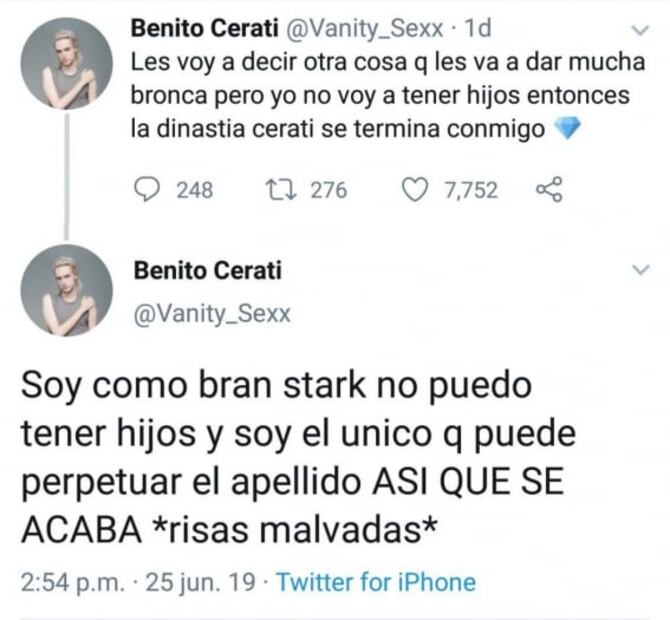Open the top tweet's profile avatar
The image size is (670, 620).
coord(66,62)
